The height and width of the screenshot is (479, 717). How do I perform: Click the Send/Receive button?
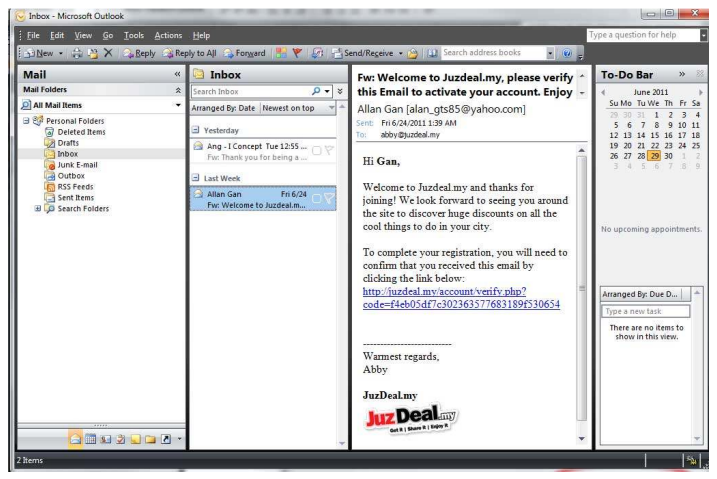click(363, 53)
